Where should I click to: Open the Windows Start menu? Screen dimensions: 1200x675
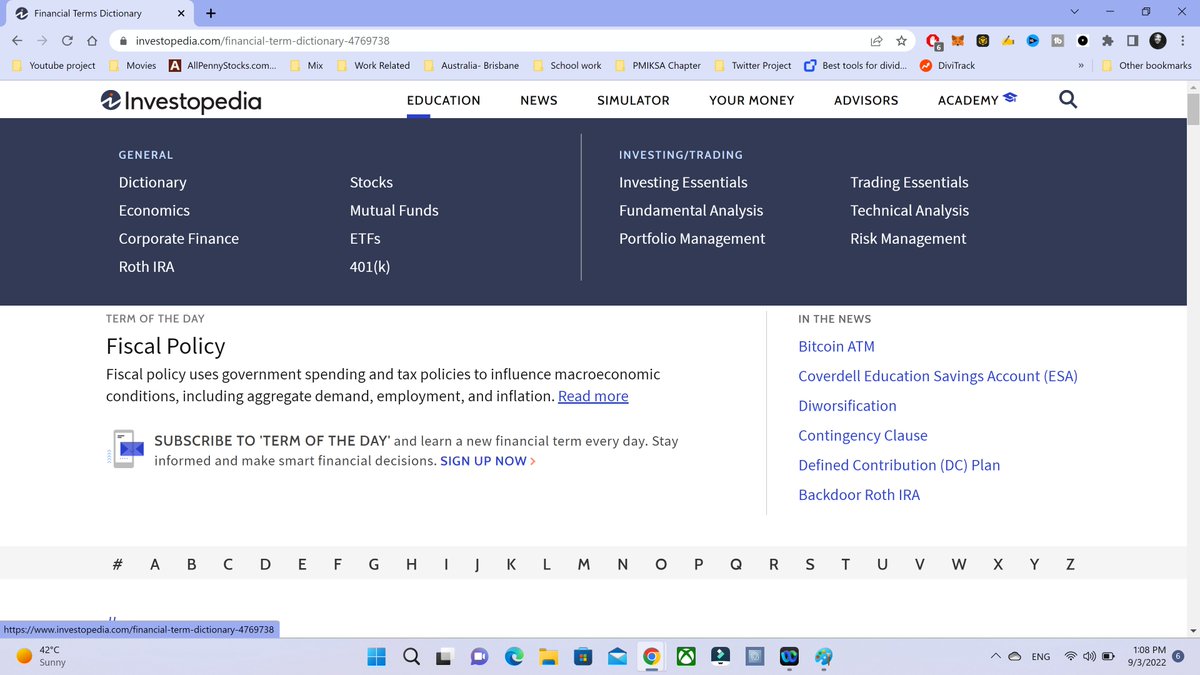(376, 656)
